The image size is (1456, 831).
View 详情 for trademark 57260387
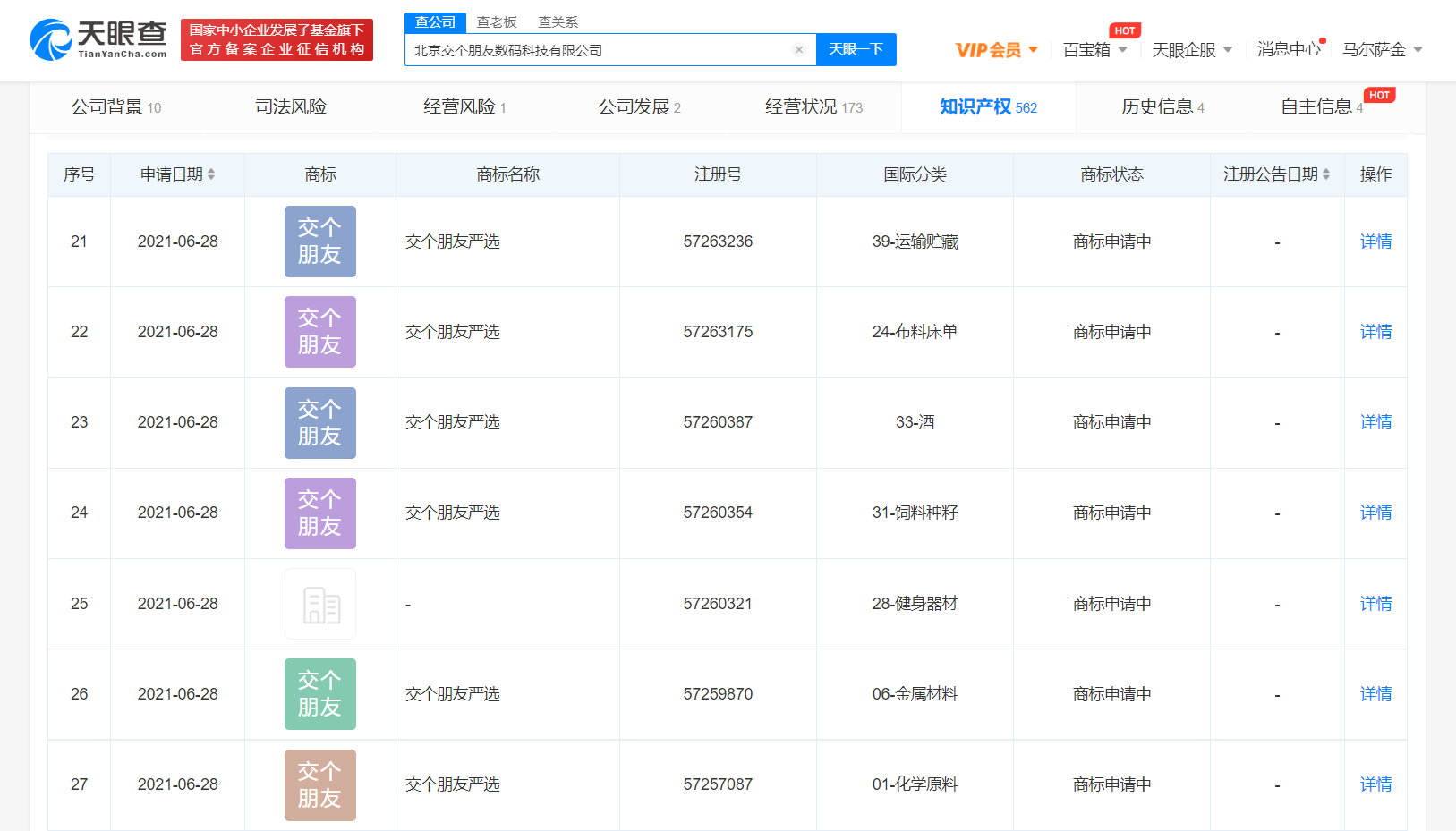(x=1375, y=422)
